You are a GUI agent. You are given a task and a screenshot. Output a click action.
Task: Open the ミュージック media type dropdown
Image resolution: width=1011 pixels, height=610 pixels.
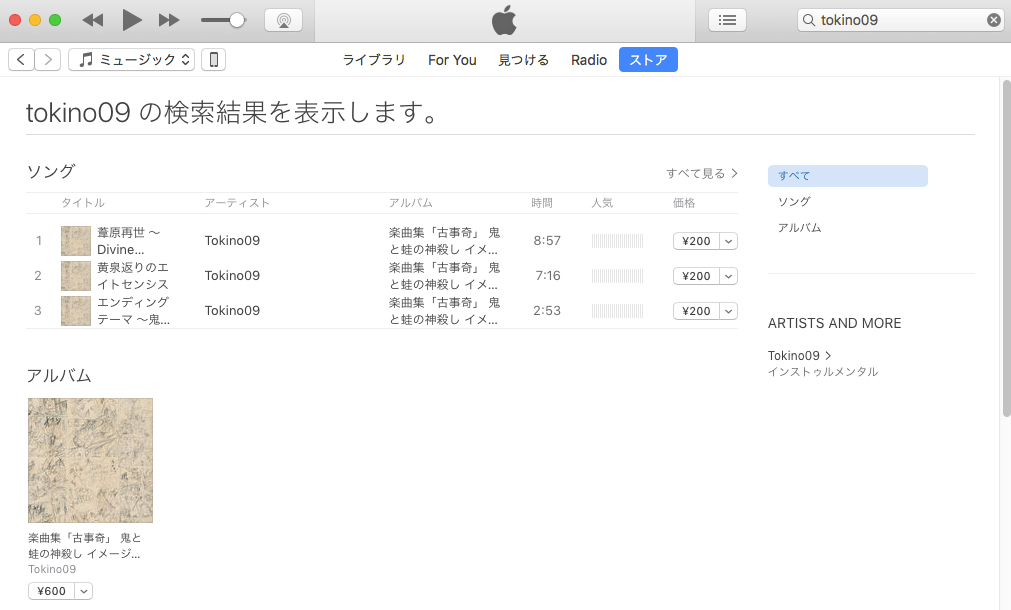(131, 60)
